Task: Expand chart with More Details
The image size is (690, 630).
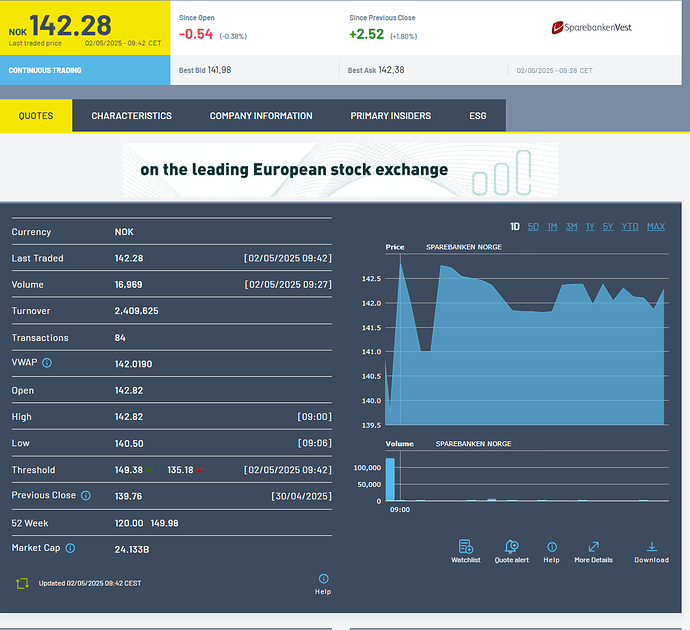Action: 593,551
